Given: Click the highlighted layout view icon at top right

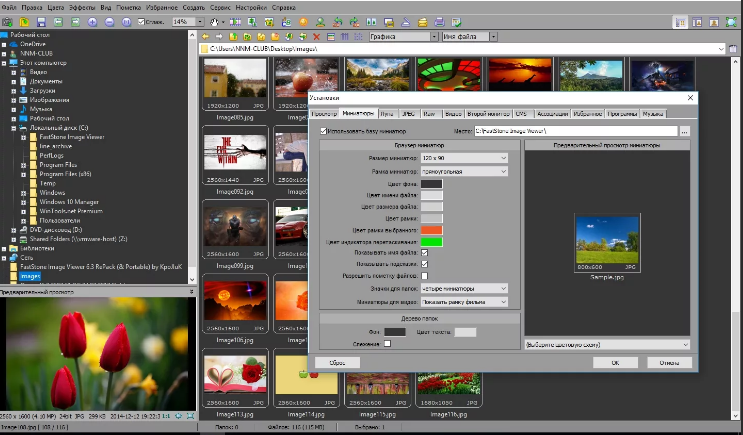Looking at the screenshot, I should pyautogui.click(x=680, y=21).
